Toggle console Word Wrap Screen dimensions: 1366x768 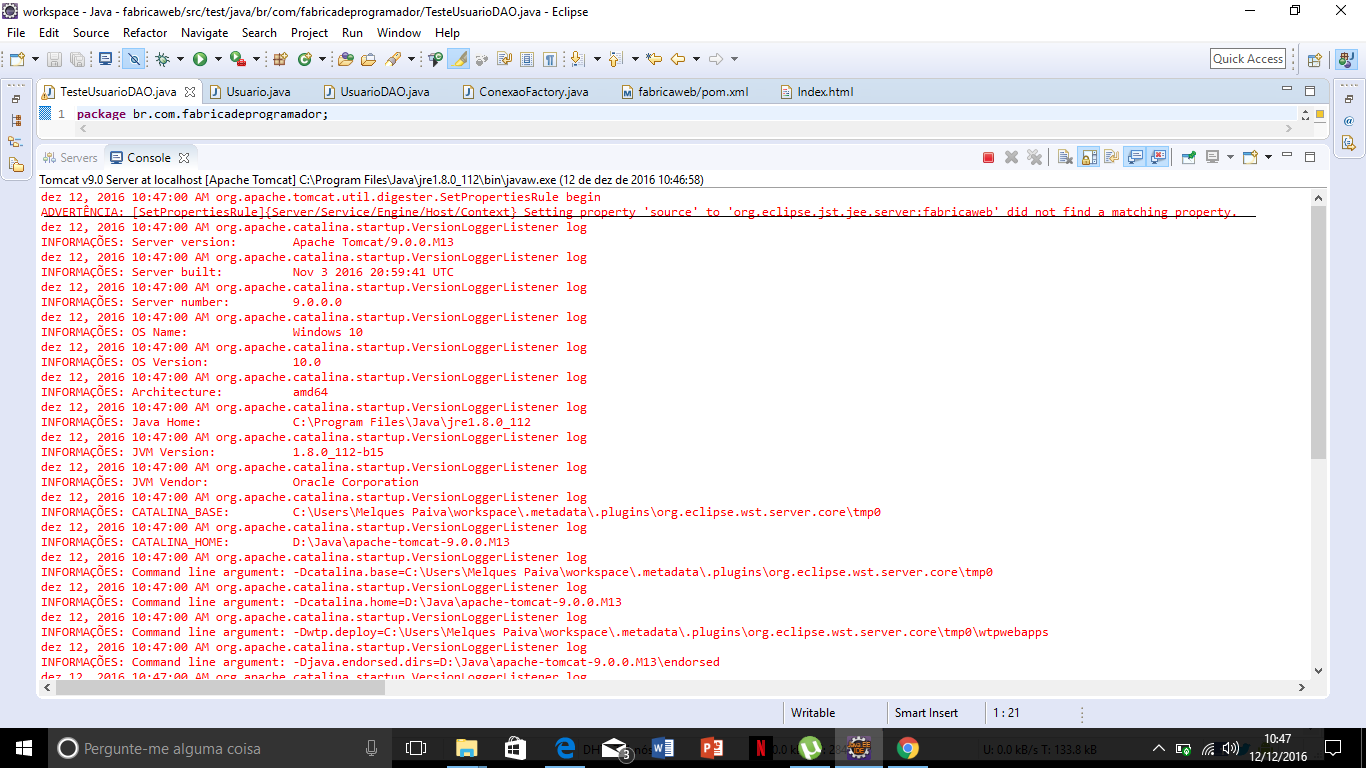(1111, 157)
